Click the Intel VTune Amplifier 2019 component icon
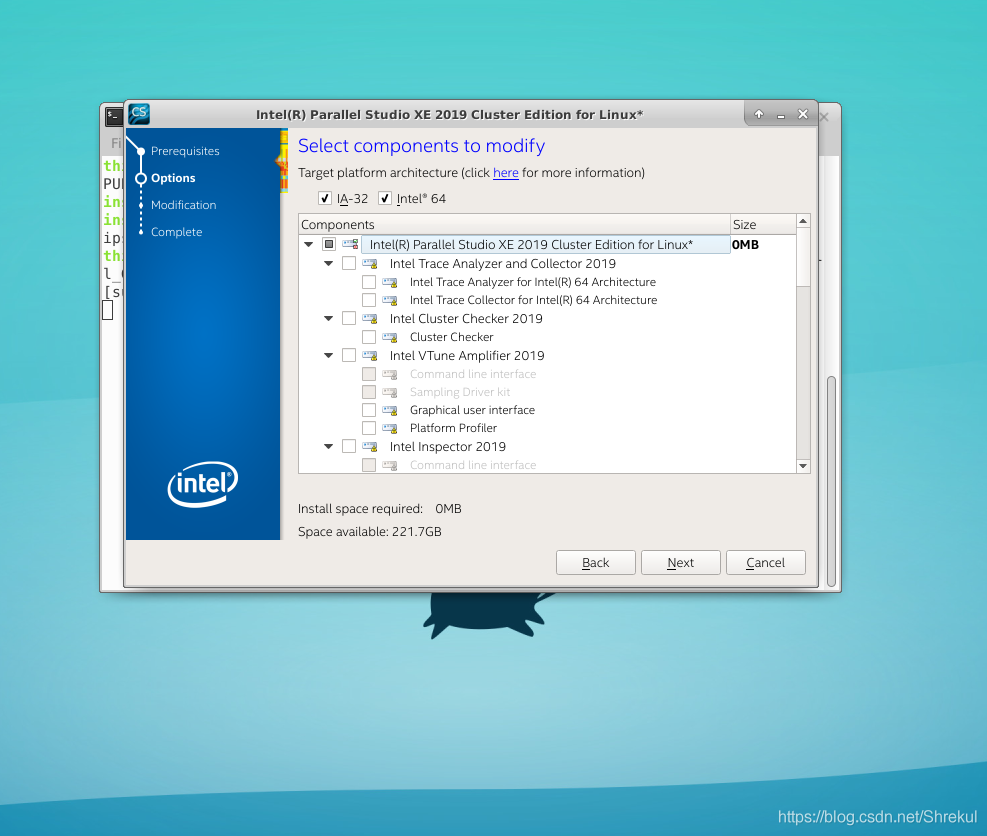This screenshot has width=987, height=836. pyautogui.click(x=370, y=356)
